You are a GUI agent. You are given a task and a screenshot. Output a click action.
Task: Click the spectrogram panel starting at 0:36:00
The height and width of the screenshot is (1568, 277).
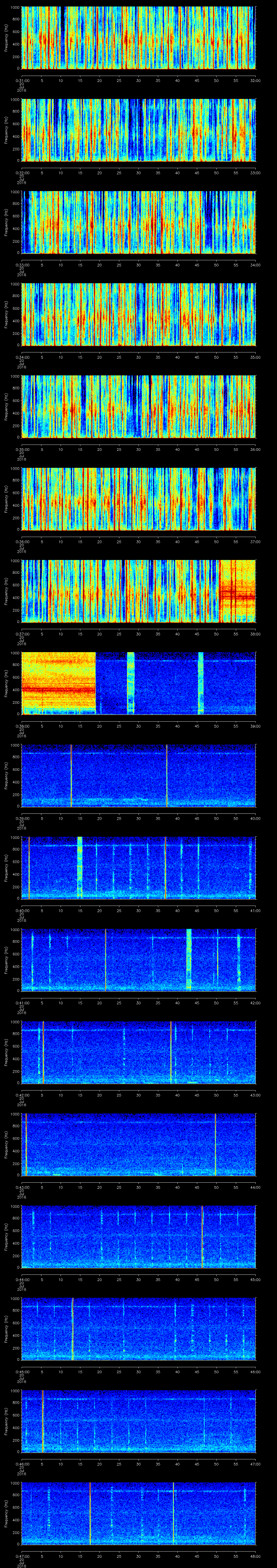tap(139, 499)
